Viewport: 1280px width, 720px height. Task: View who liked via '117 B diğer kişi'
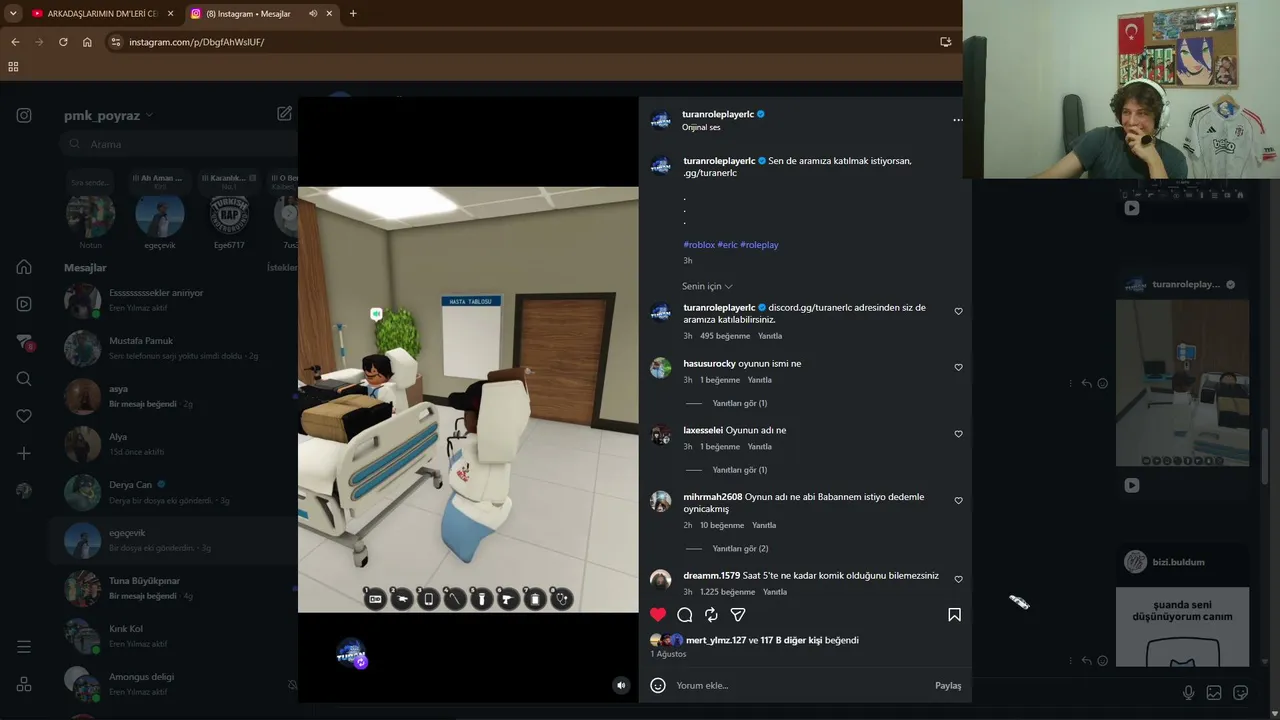point(791,640)
